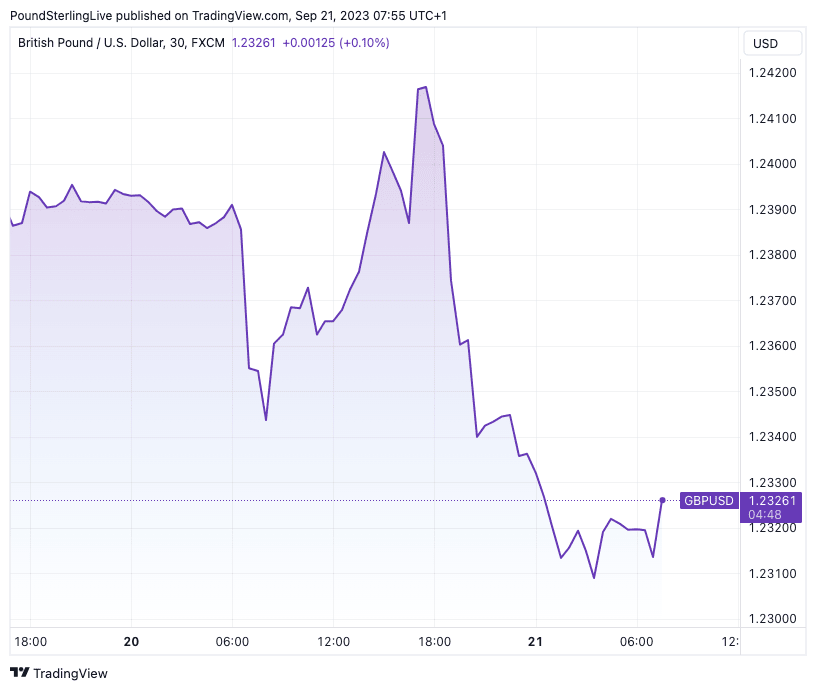This screenshot has height=690, width=816.
Task: Click the GBPUSD symbol price label
Action: (708, 500)
